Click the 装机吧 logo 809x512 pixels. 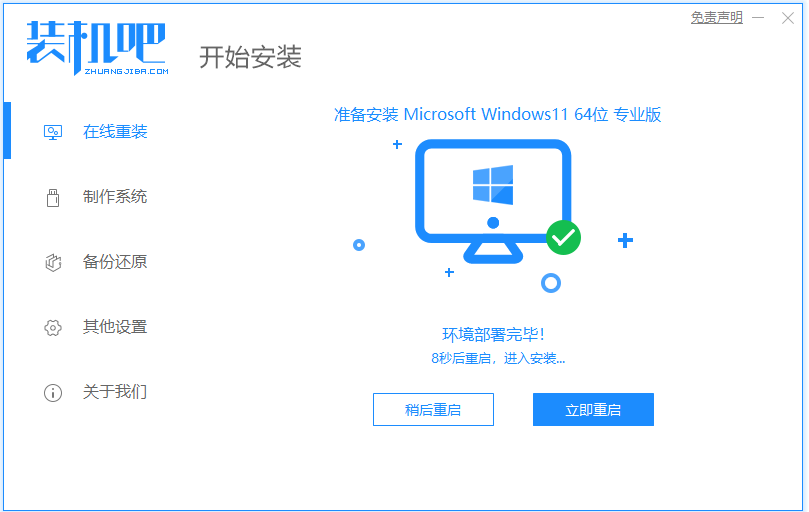coord(97,48)
